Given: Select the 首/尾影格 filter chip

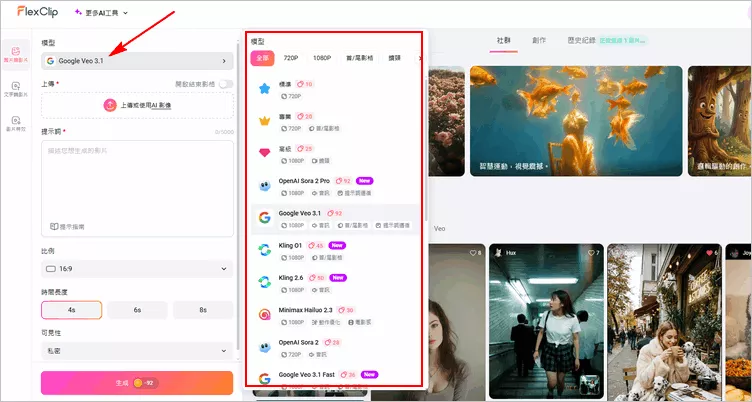Looking at the screenshot, I should 359,58.
